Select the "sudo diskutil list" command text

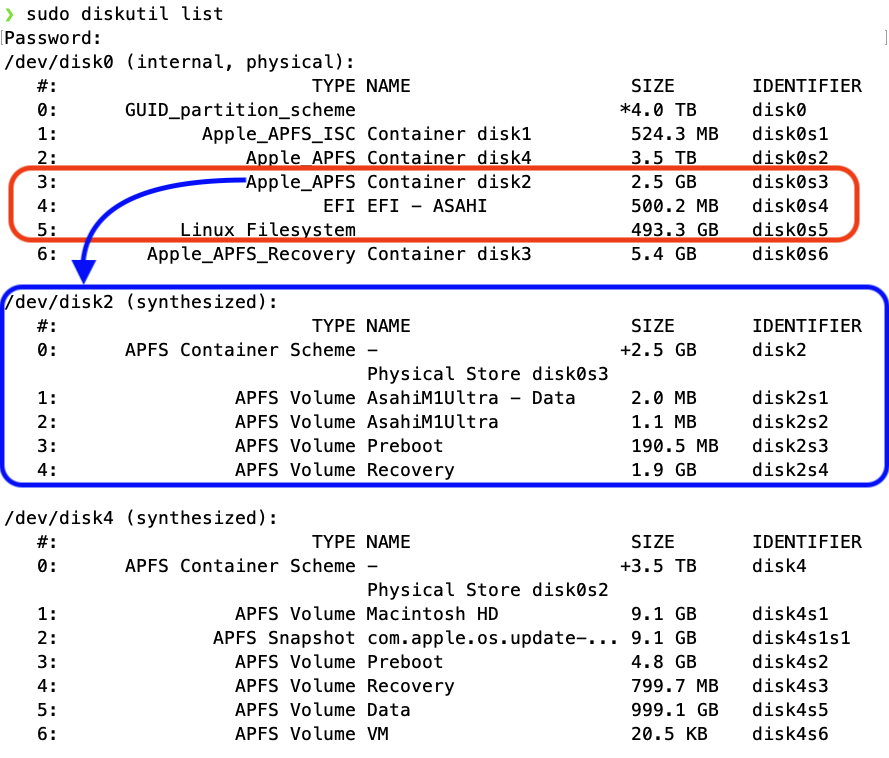point(126,14)
